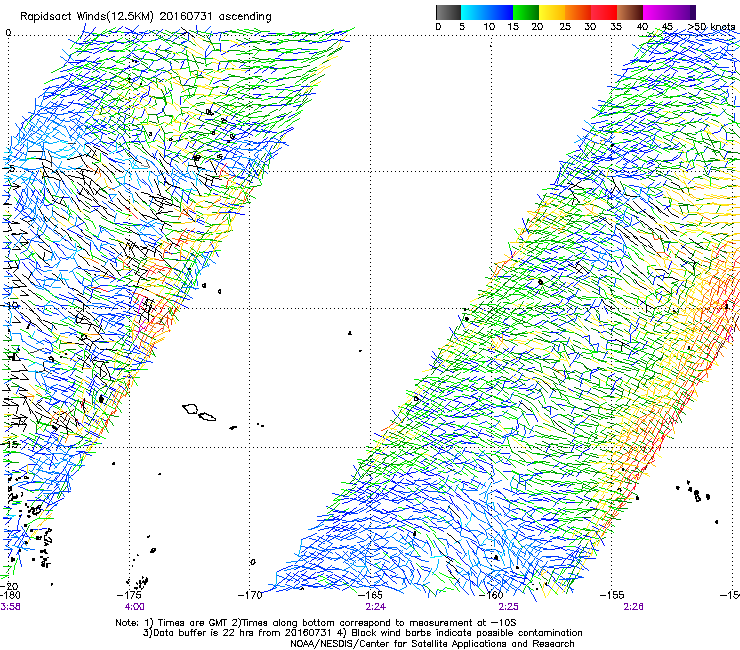Click the '-180' longitude axis label
The image size is (740, 650).
[10, 595]
